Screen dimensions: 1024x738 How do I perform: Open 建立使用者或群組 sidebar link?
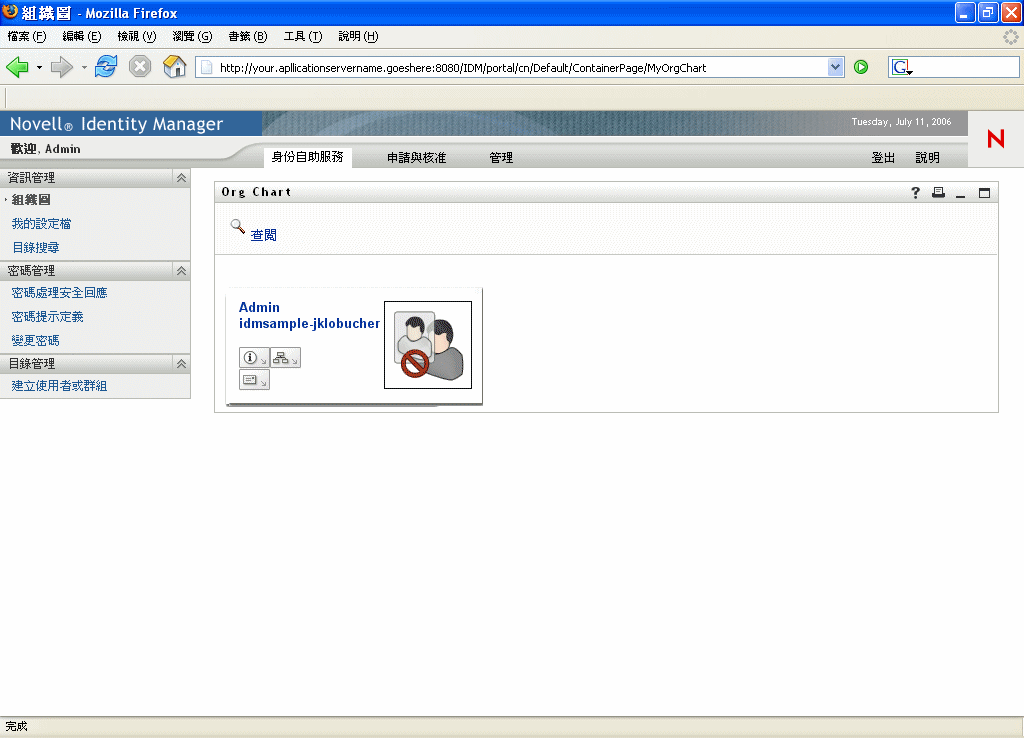click(59, 385)
